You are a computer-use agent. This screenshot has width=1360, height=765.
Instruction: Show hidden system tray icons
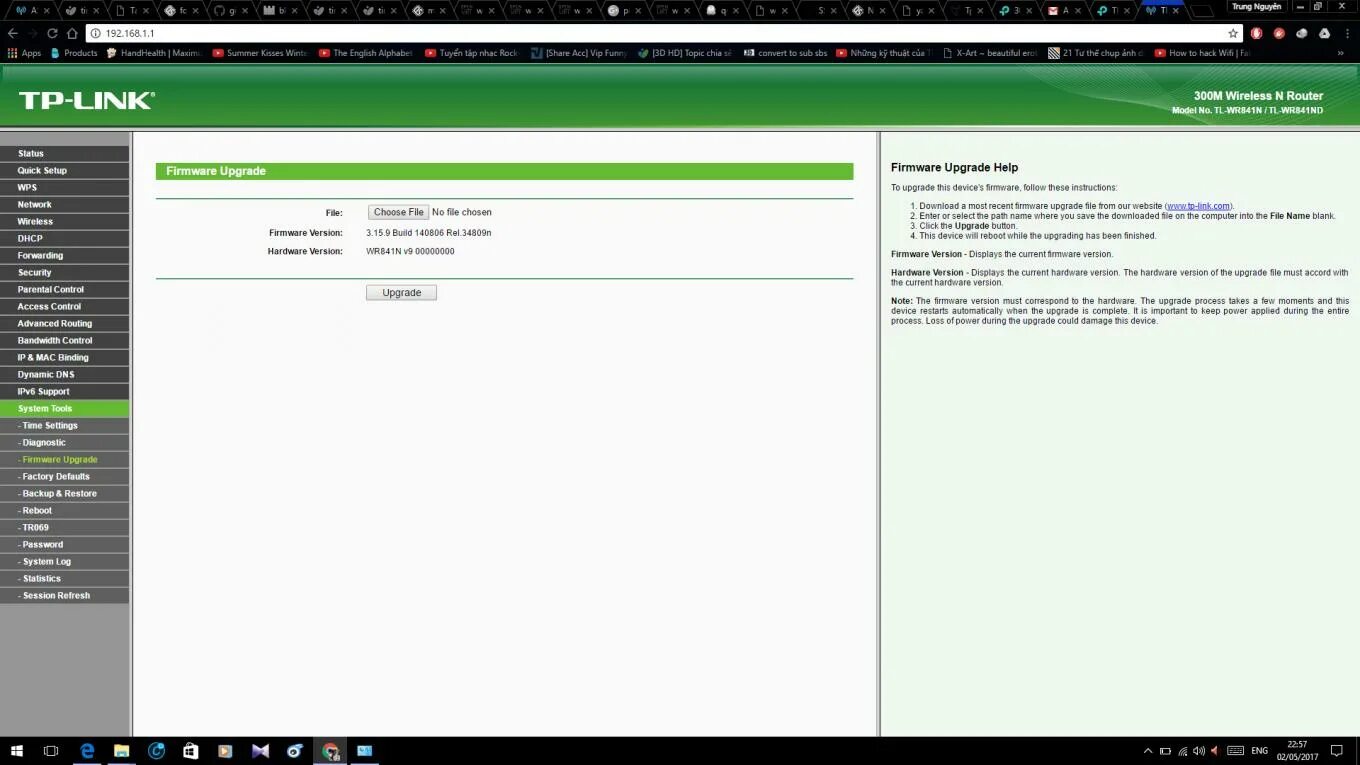[1147, 751]
